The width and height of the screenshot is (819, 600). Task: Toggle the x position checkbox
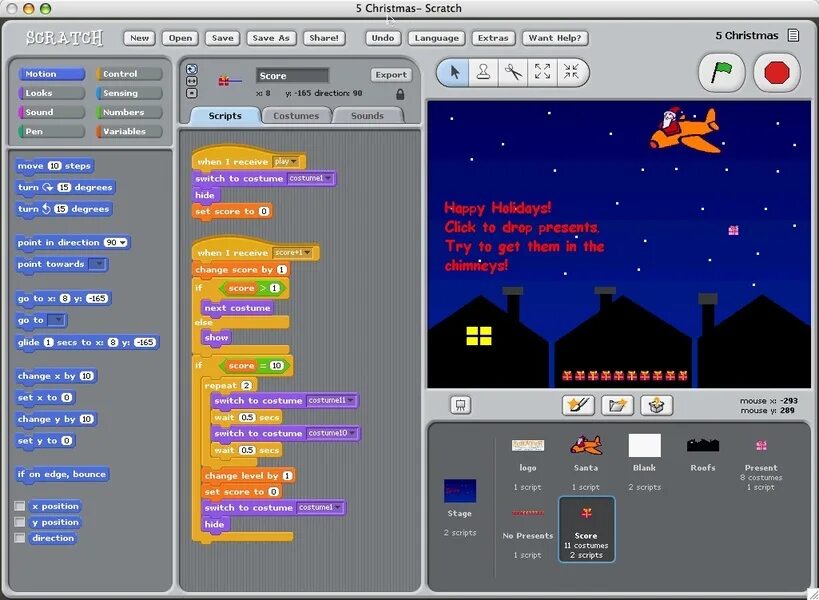pyautogui.click(x=20, y=506)
